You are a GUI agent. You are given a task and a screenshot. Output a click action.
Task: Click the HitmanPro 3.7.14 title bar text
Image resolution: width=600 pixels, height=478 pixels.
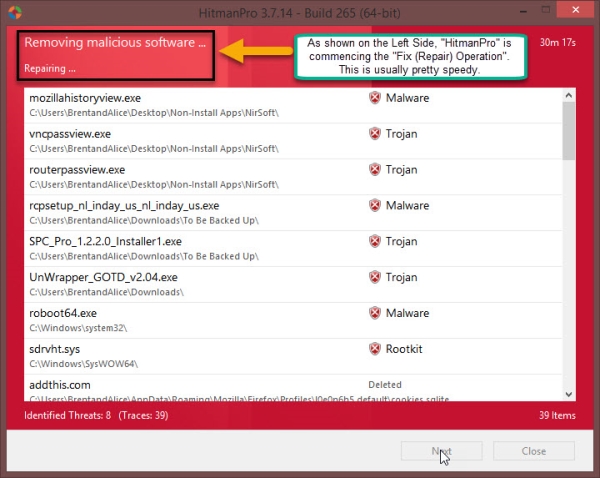300,13
